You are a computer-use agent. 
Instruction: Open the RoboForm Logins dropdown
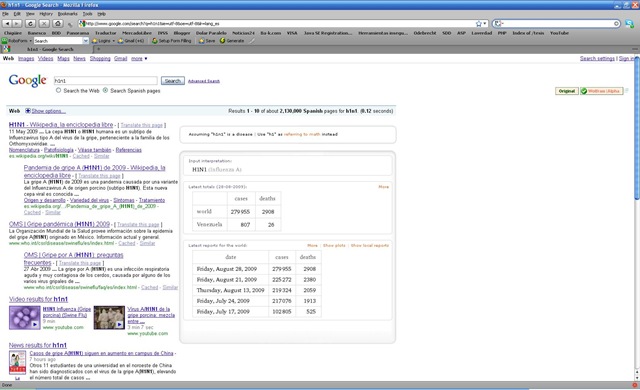coord(103,41)
